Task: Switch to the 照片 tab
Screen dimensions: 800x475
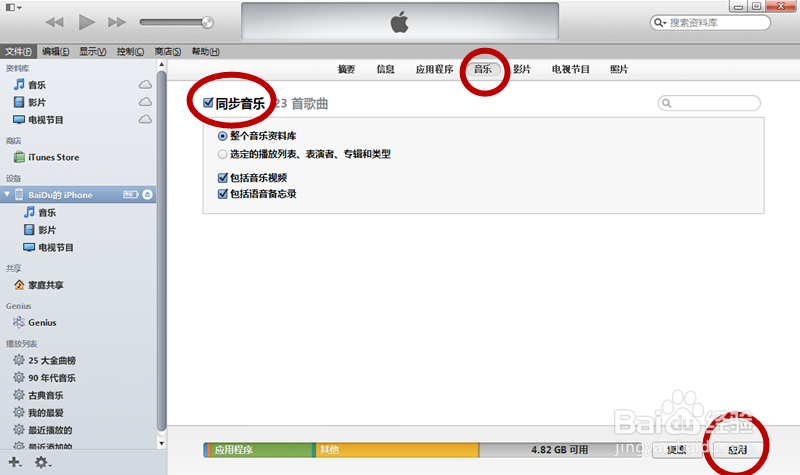Action: point(619,69)
